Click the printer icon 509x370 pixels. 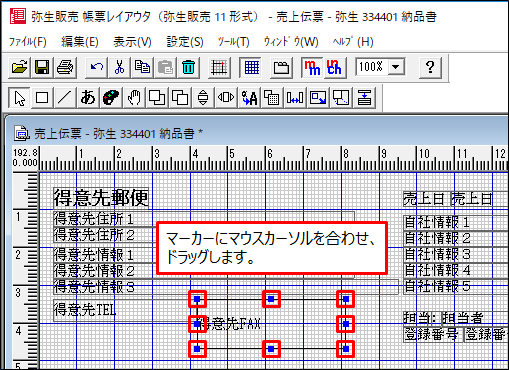65,68
